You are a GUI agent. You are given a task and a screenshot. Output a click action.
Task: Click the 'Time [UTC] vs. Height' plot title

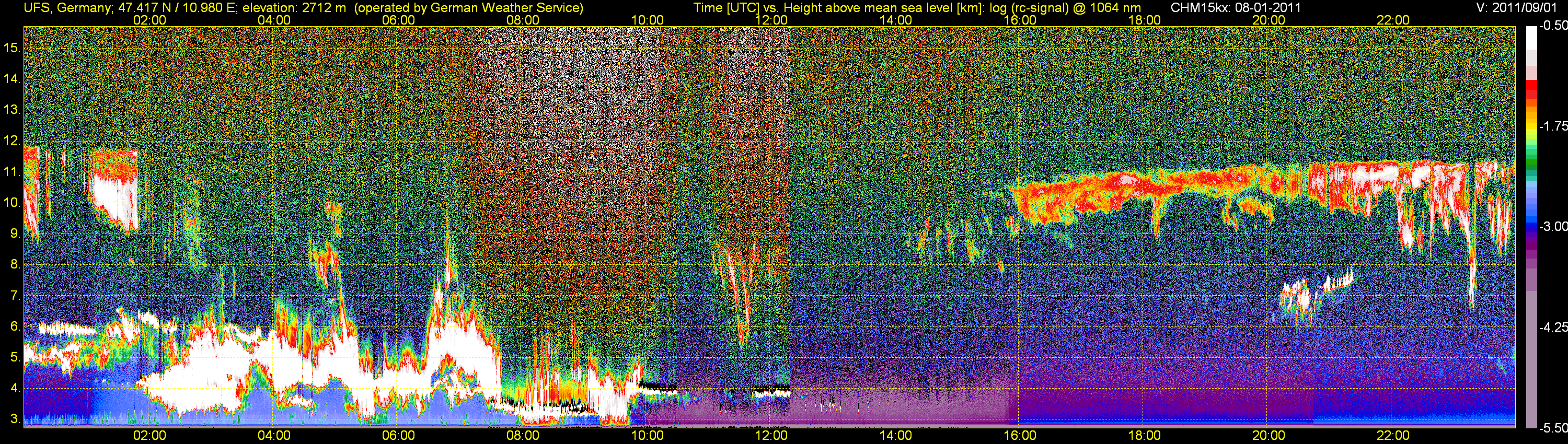tap(758, 8)
